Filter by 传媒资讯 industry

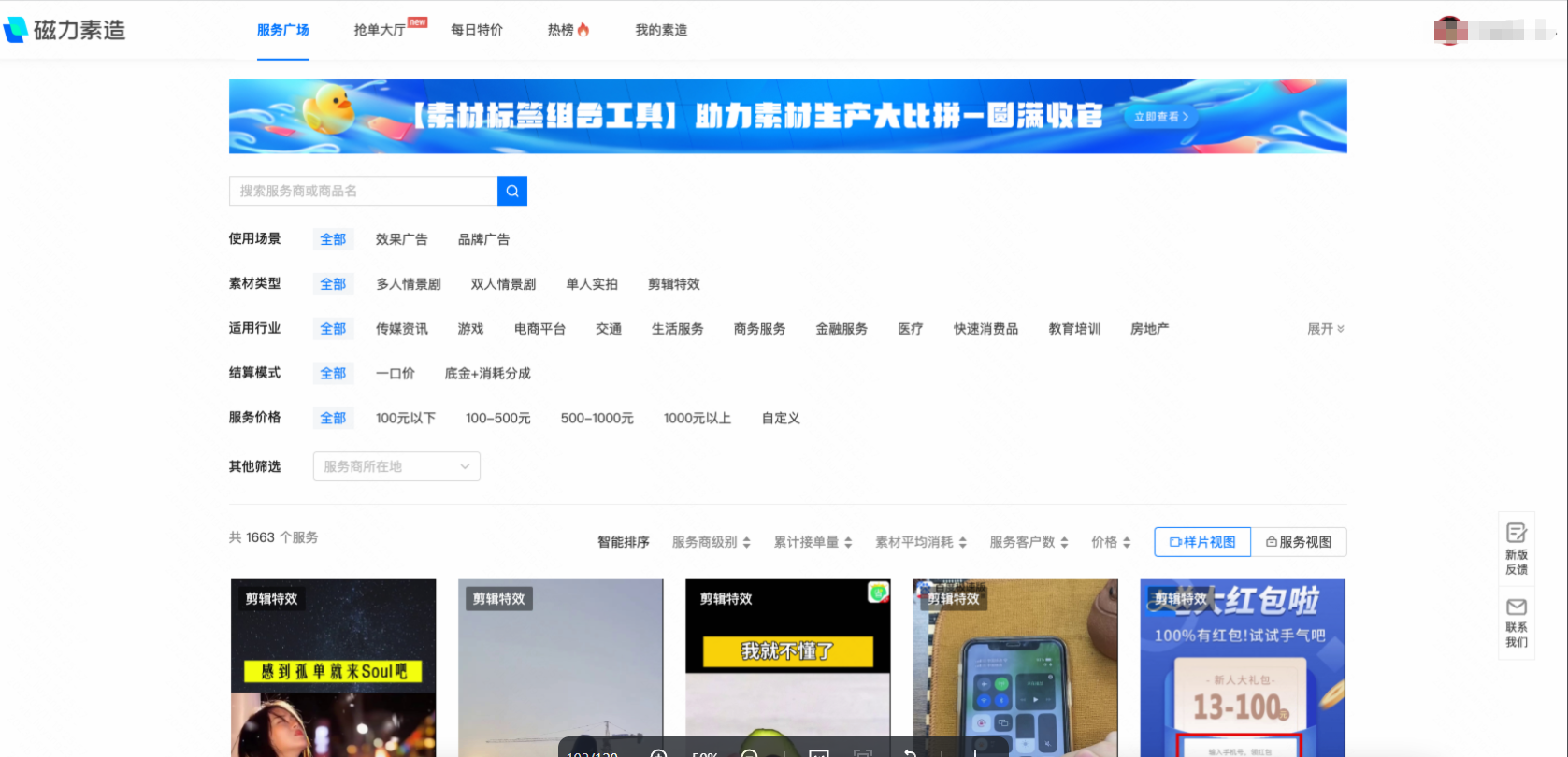point(402,329)
